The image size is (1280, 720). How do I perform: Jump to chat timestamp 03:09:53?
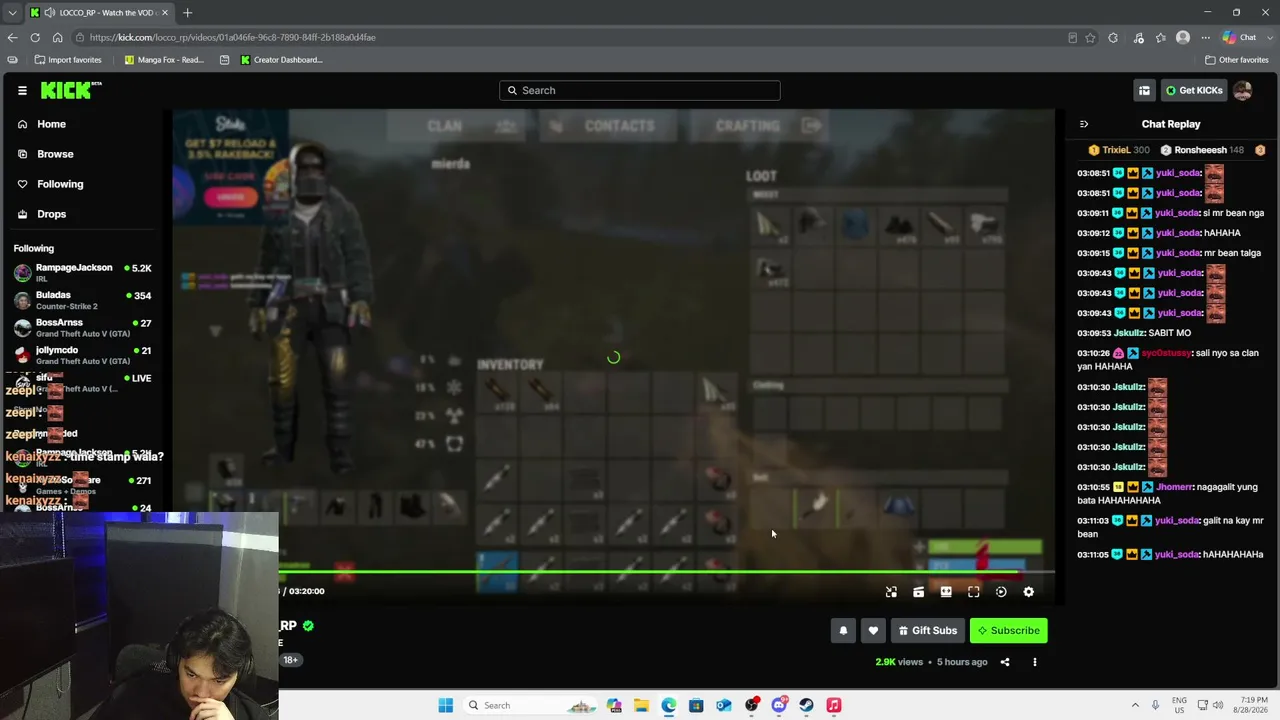pos(1093,333)
